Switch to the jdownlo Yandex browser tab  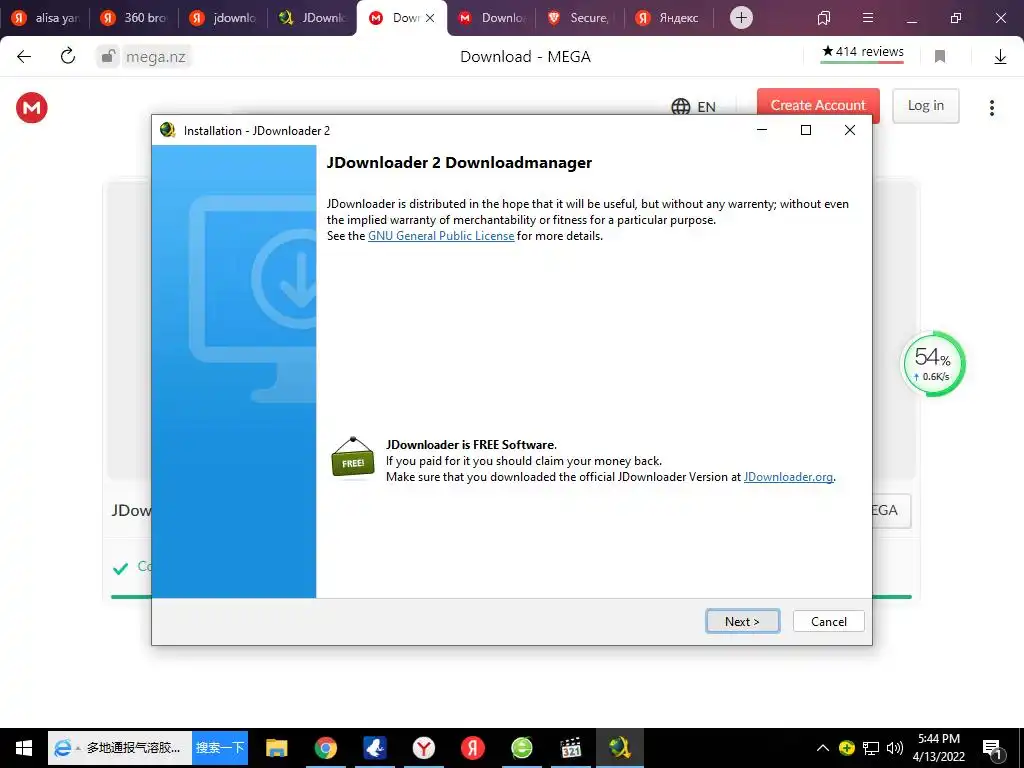click(223, 18)
